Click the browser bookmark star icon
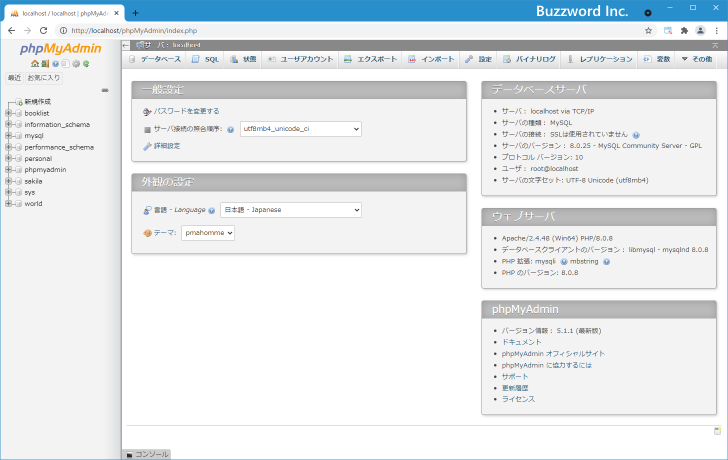The width and height of the screenshot is (728, 460). pyautogui.click(x=648, y=31)
